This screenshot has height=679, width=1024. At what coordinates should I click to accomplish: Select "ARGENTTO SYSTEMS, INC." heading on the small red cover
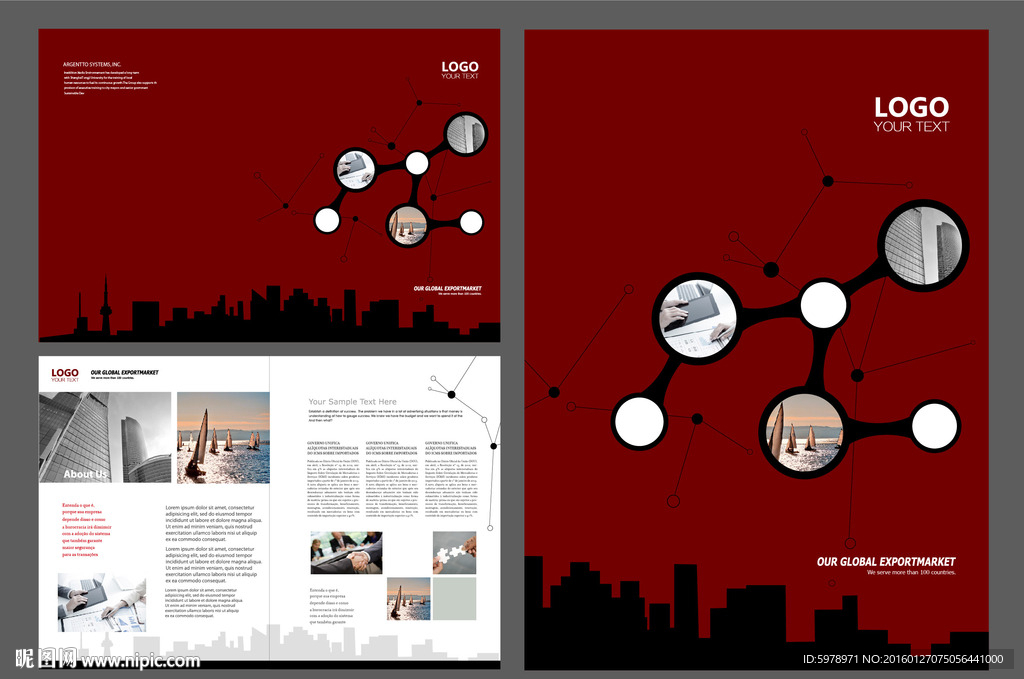pyautogui.click(x=92, y=65)
